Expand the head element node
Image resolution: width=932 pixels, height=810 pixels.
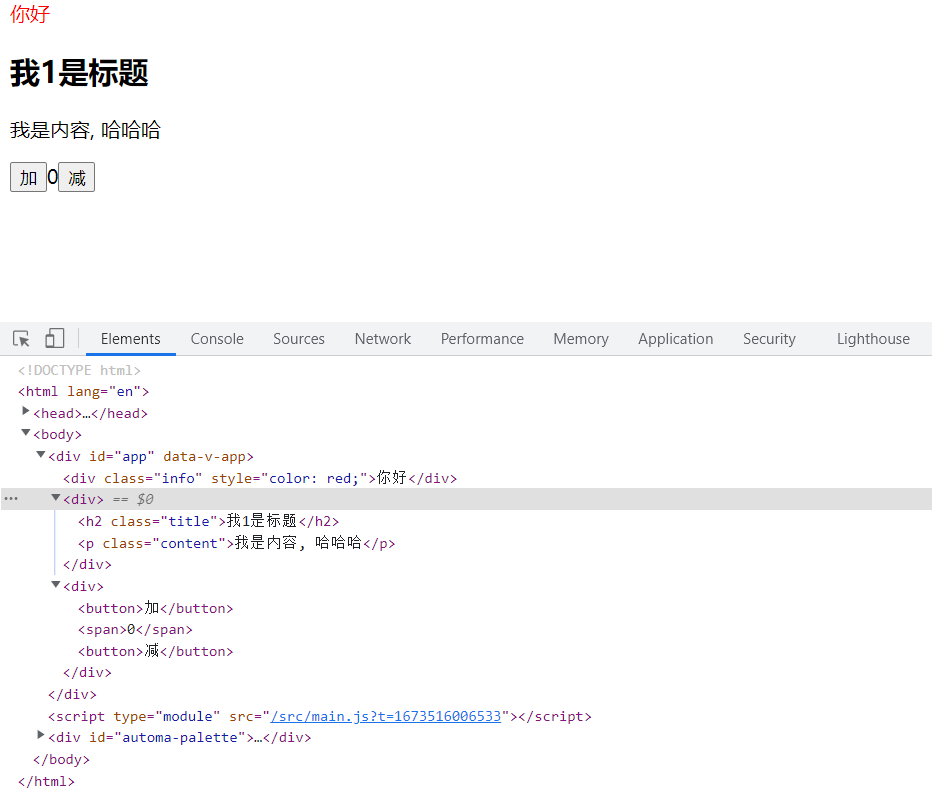[x=26, y=411]
